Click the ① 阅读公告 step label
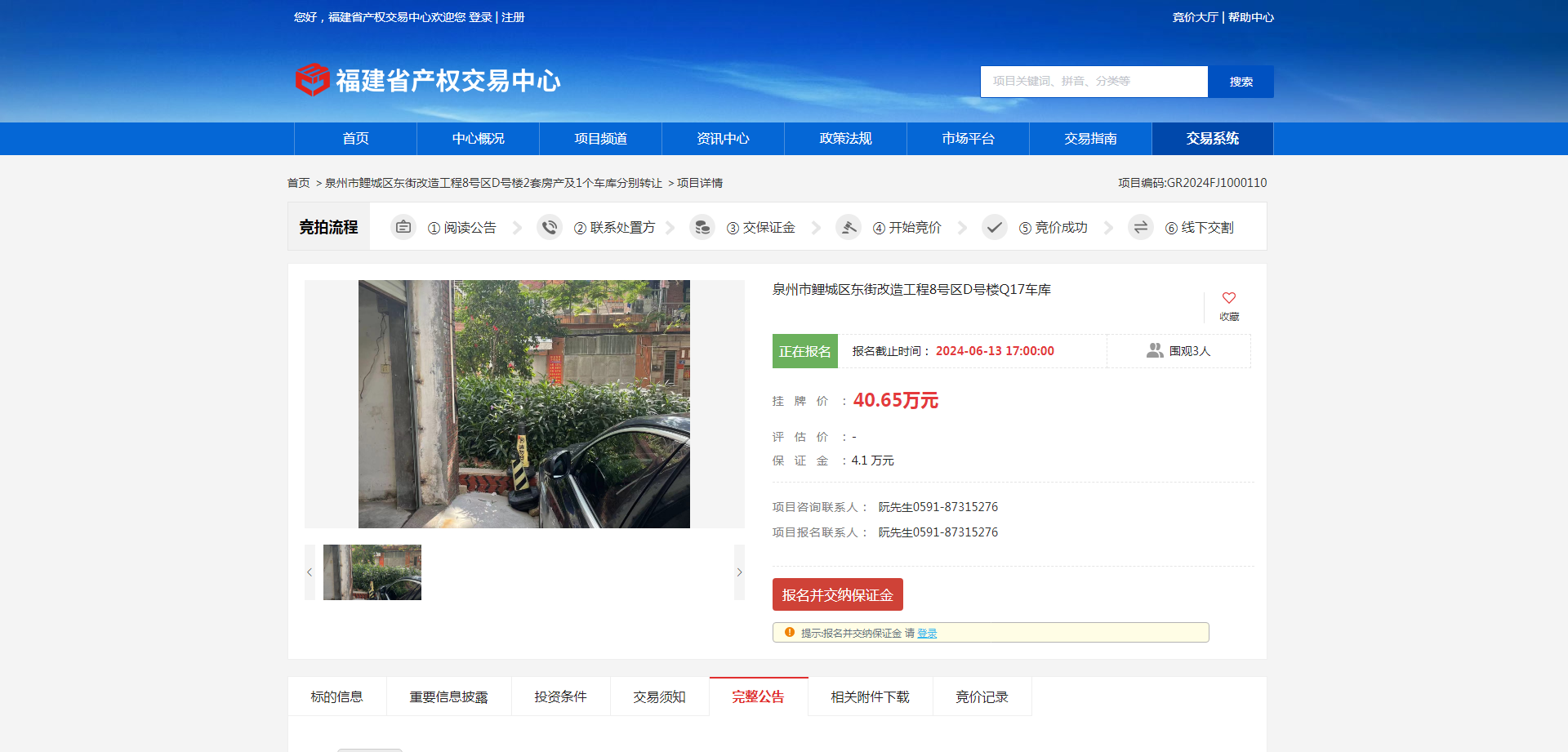The image size is (1568, 752). tap(462, 228)
